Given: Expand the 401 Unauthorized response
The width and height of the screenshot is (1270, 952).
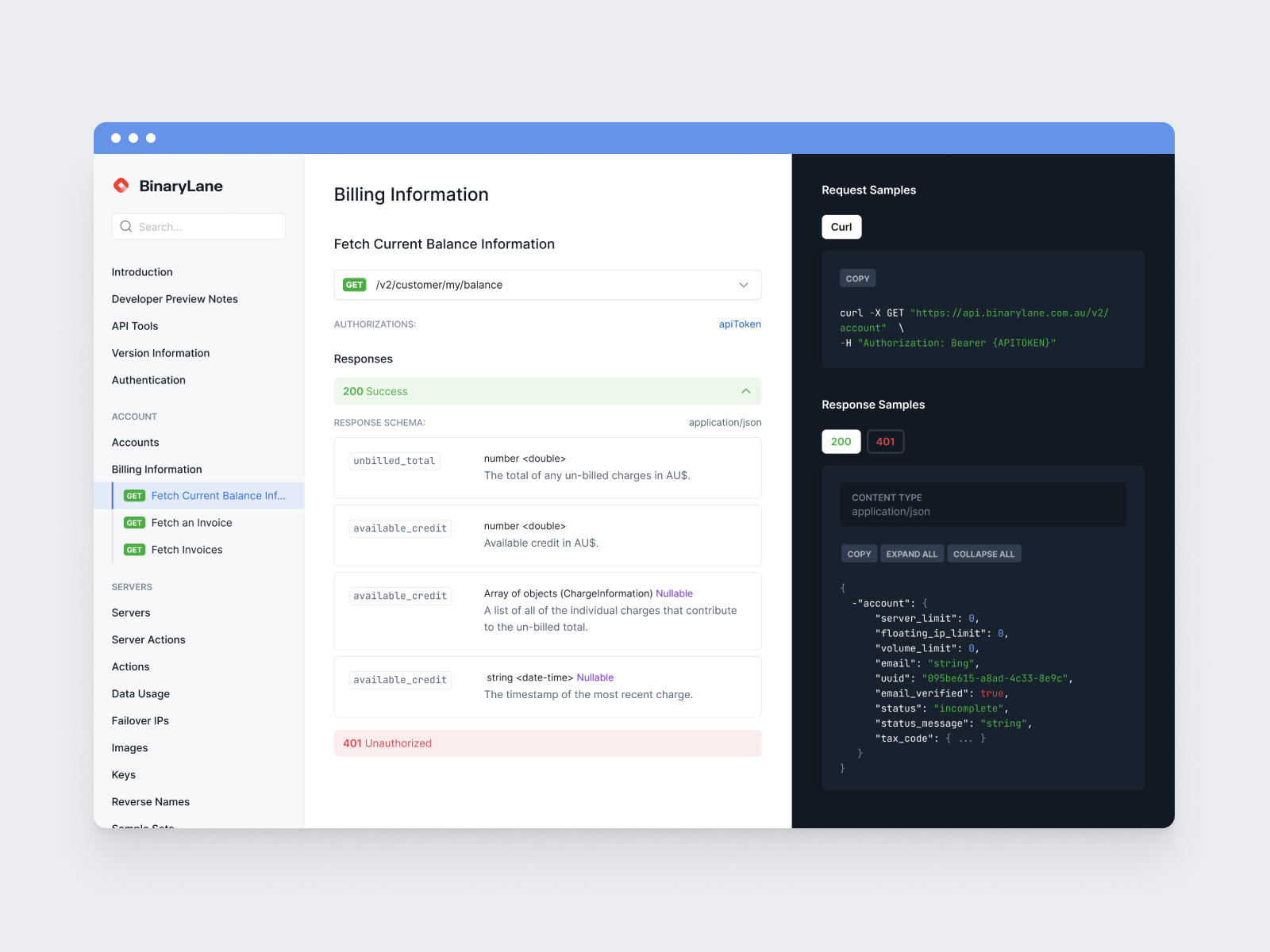Looking at the screenshot, I should [x=548, y=743].
